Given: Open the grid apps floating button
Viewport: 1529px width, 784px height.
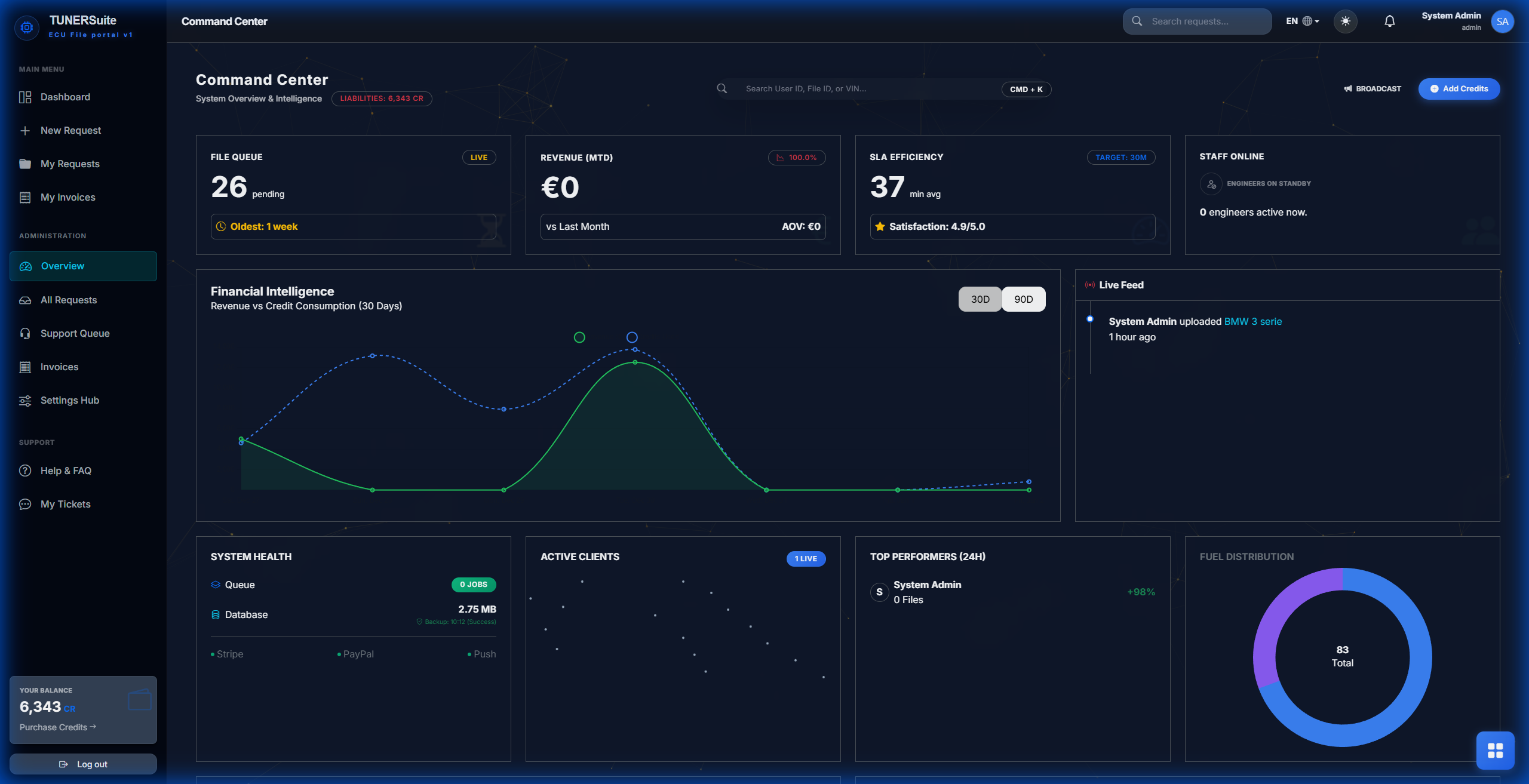Looking at the screenshot, I should pos(1495,750).
